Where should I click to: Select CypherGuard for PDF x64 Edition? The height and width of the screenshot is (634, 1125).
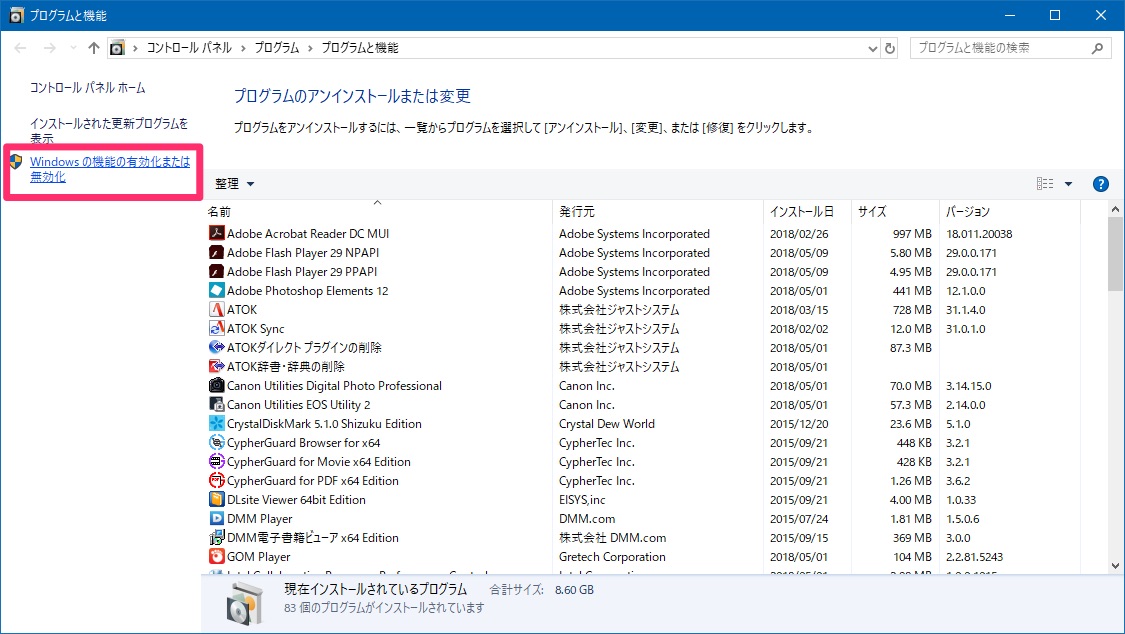313,481
